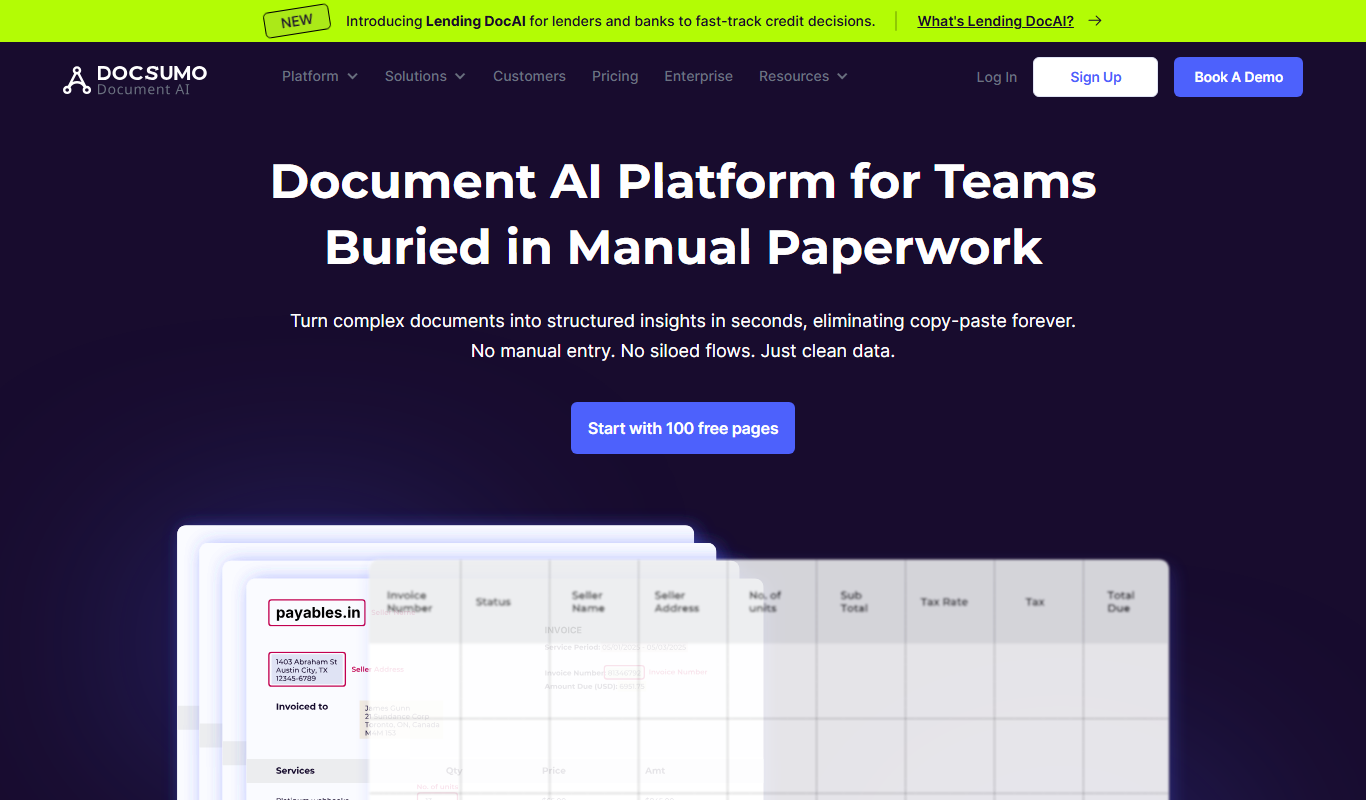Click the Lending DocAI announcement text
The width and height of the screenshot is (1366, 800).
pos(610,21)
